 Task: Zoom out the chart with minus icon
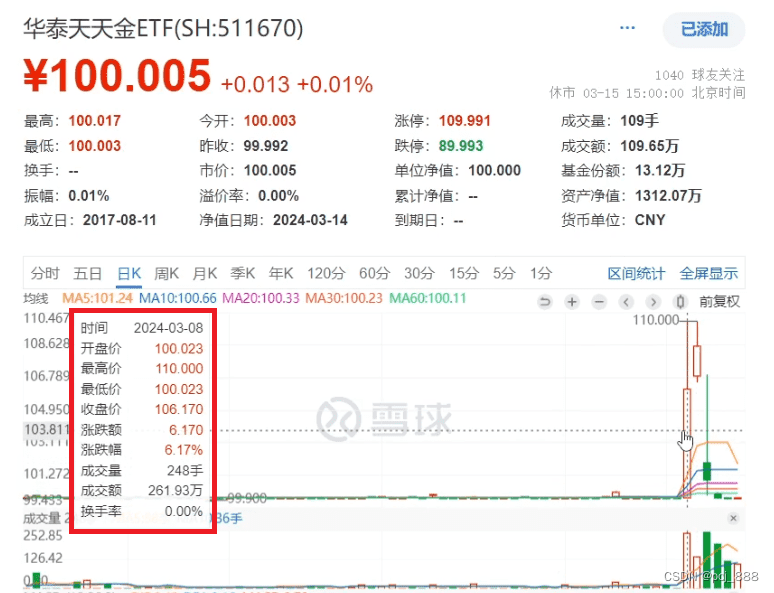[x=599, y=301]
